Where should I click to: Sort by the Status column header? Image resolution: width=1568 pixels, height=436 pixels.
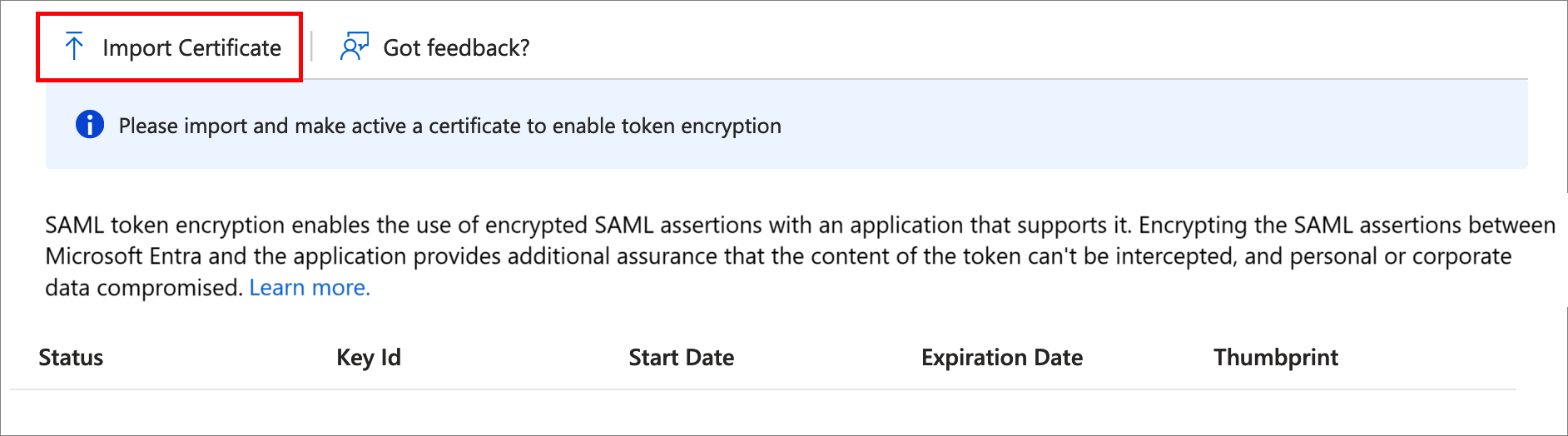tap(71, 358)
